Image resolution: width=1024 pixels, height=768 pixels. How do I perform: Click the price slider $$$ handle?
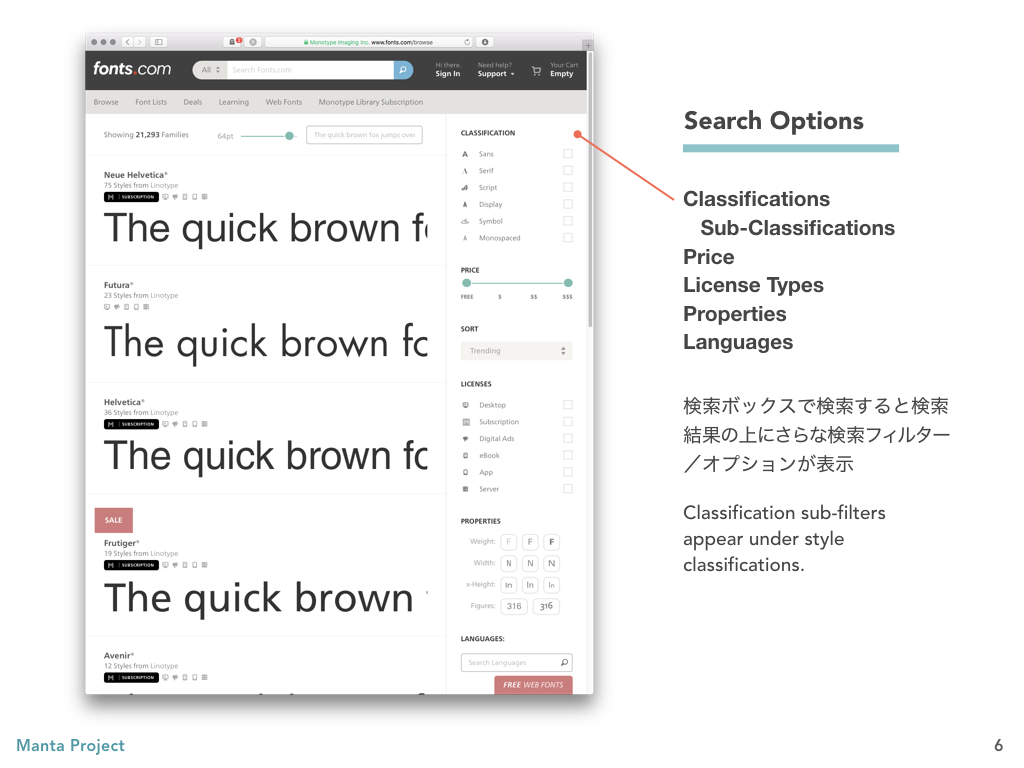coord(568,283)
